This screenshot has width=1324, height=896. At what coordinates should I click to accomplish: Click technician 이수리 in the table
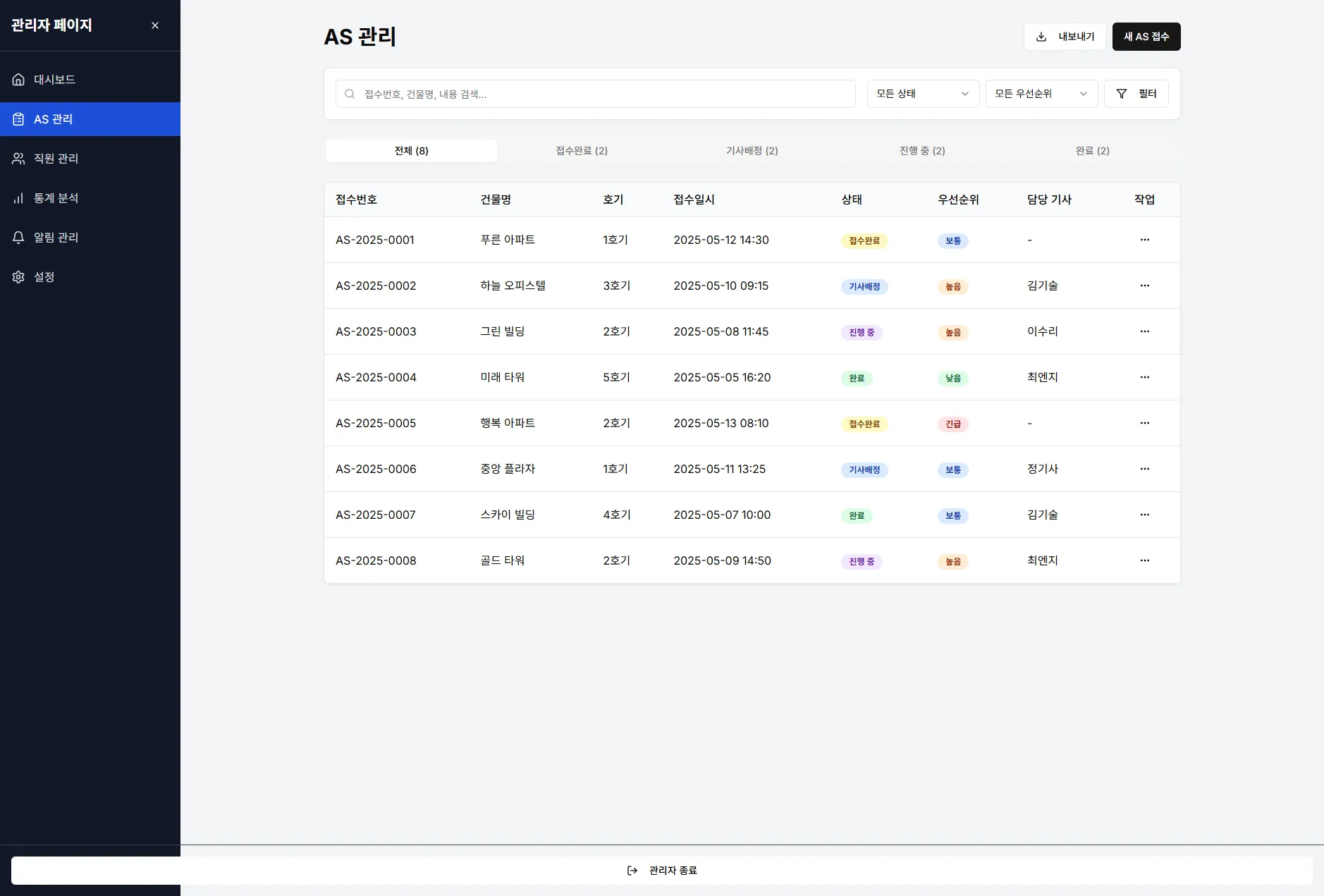tap(1043, 331)
